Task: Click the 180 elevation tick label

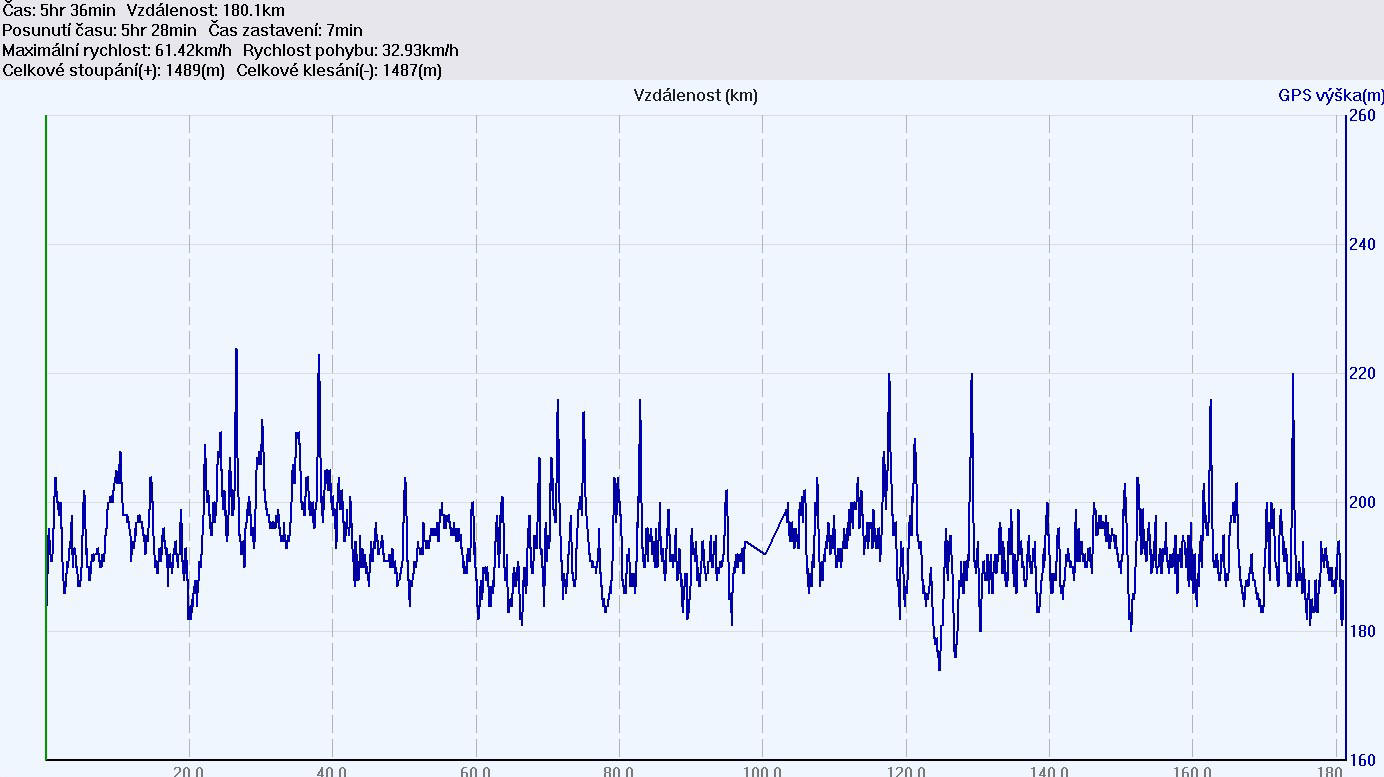Action: (x=1361, y=632)
